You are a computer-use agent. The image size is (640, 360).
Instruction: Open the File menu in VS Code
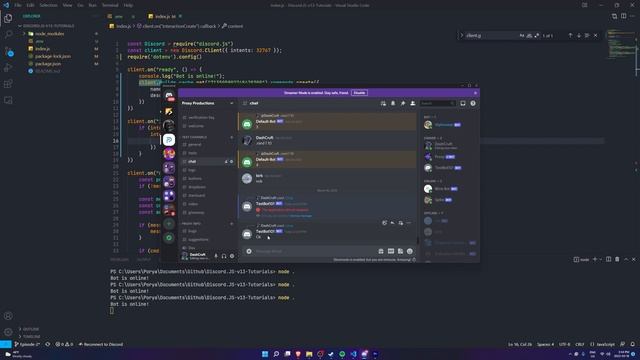point(18,5)
